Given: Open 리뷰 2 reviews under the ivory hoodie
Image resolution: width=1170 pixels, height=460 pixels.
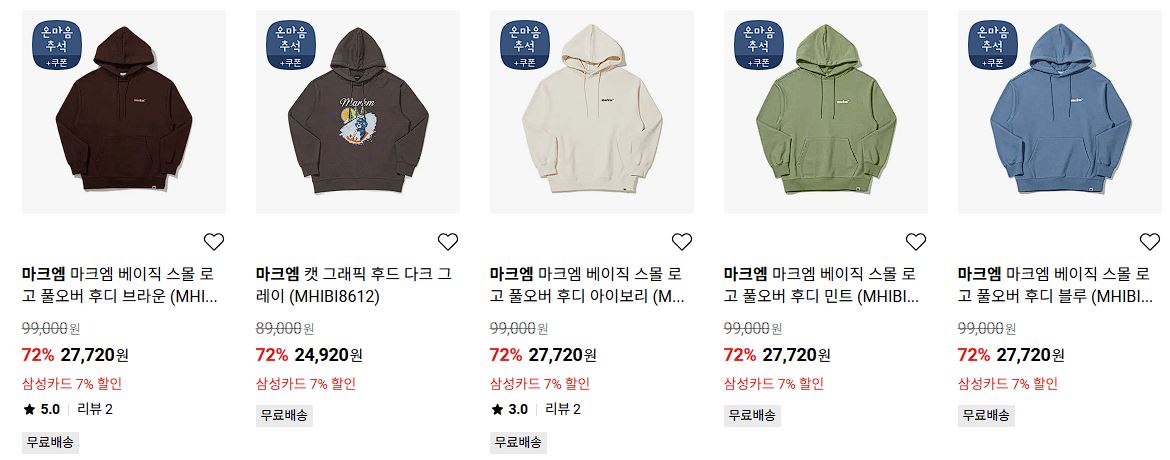Looking at the screenshot, I should 563,409.
